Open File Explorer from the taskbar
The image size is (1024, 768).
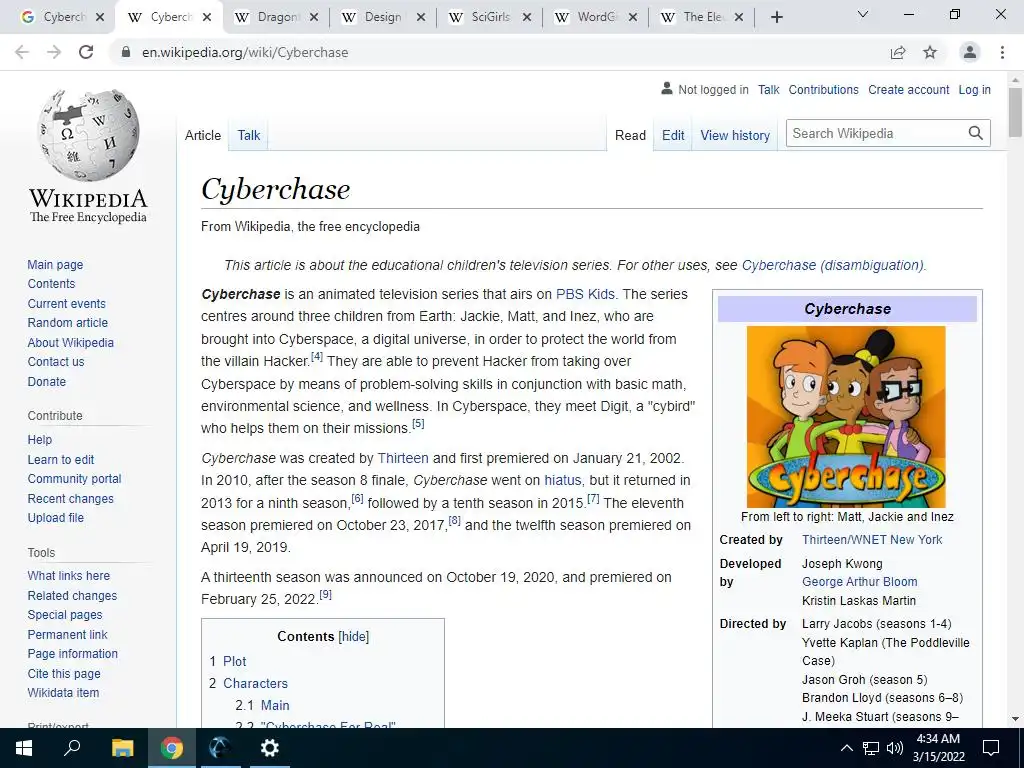click(x=122, y=748)
